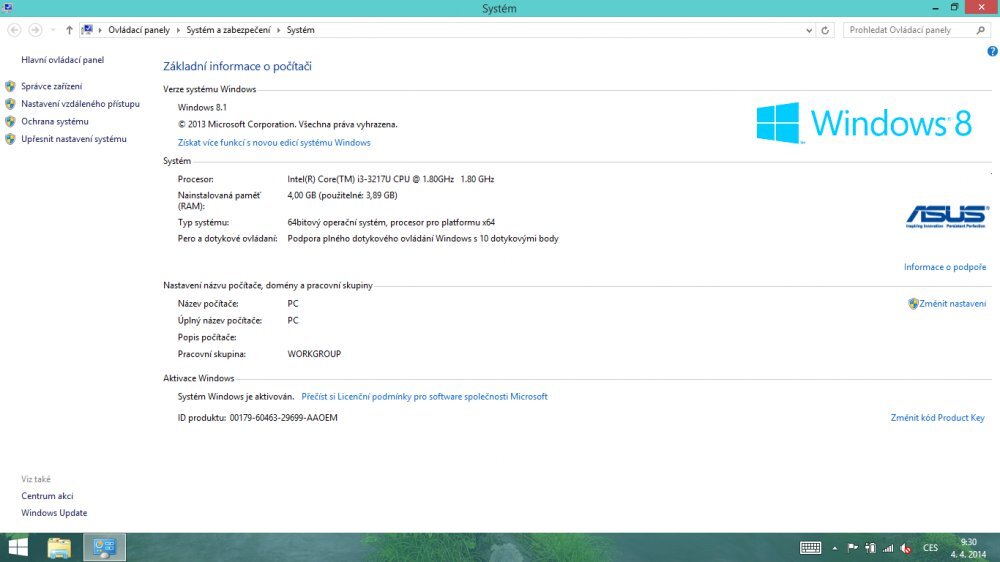Open address bar history dropdown
1000x562 pixels.
click(809, 30)
